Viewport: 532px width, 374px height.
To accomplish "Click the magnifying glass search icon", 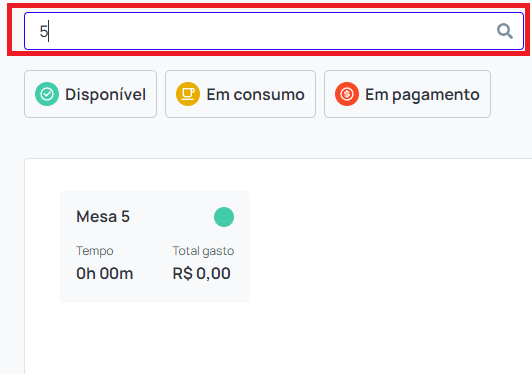I will pos(505,31).
